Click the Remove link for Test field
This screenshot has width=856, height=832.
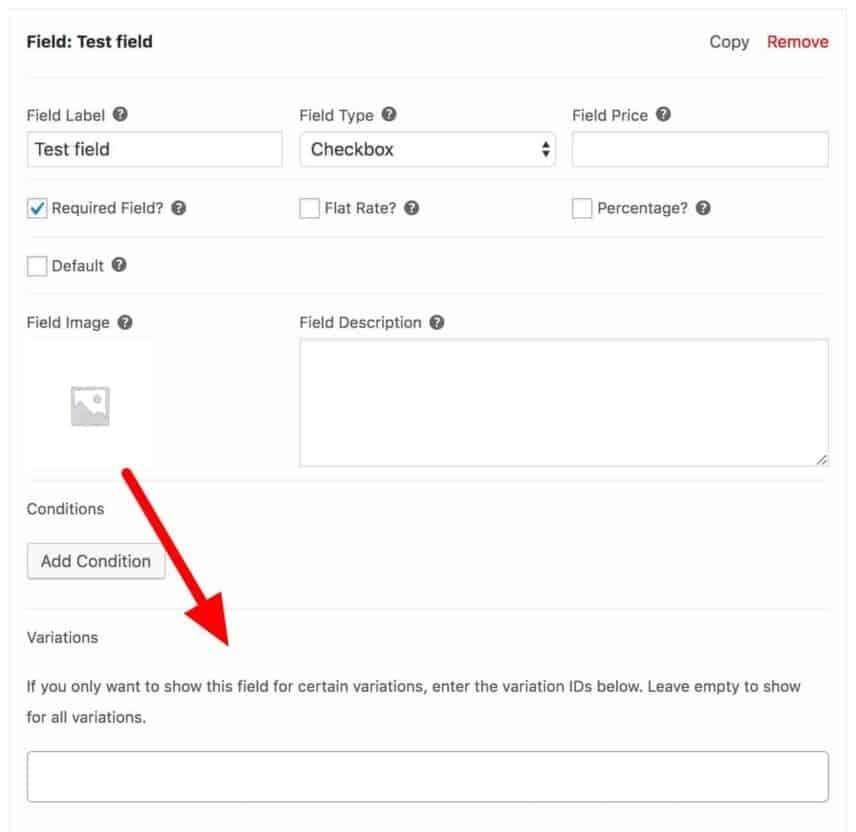click(797, 42)
